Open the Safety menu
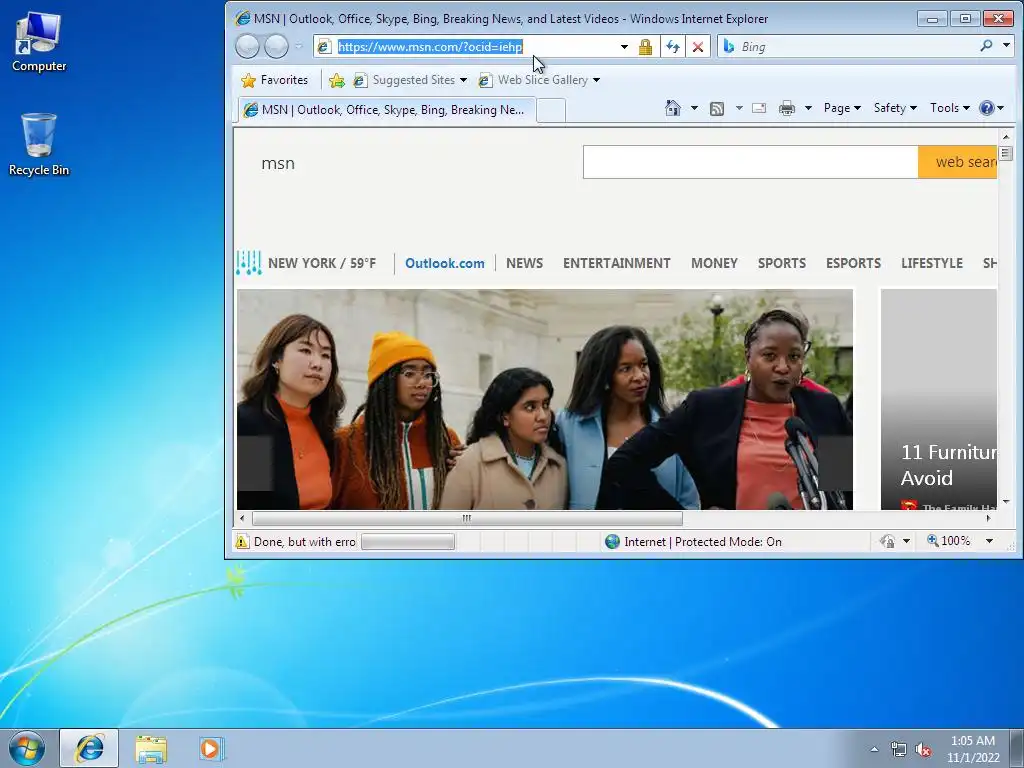The width and height of the screenshot is (1024, 768). pyautogui.click(x=895, y=108)
